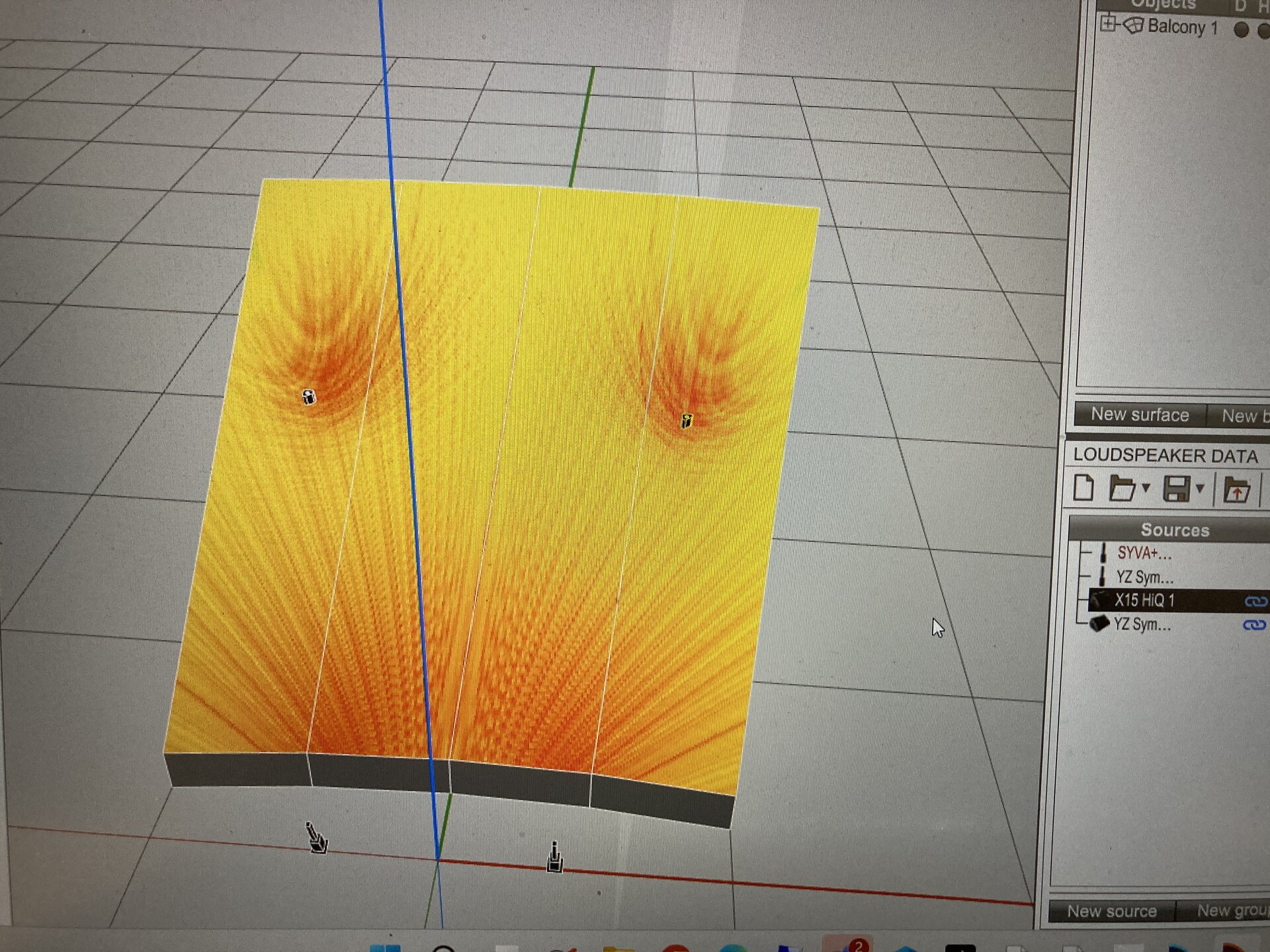Select the upright speaker source on the red axis
The height and width of the screenshot is (952, 1270).
(555, 857)
